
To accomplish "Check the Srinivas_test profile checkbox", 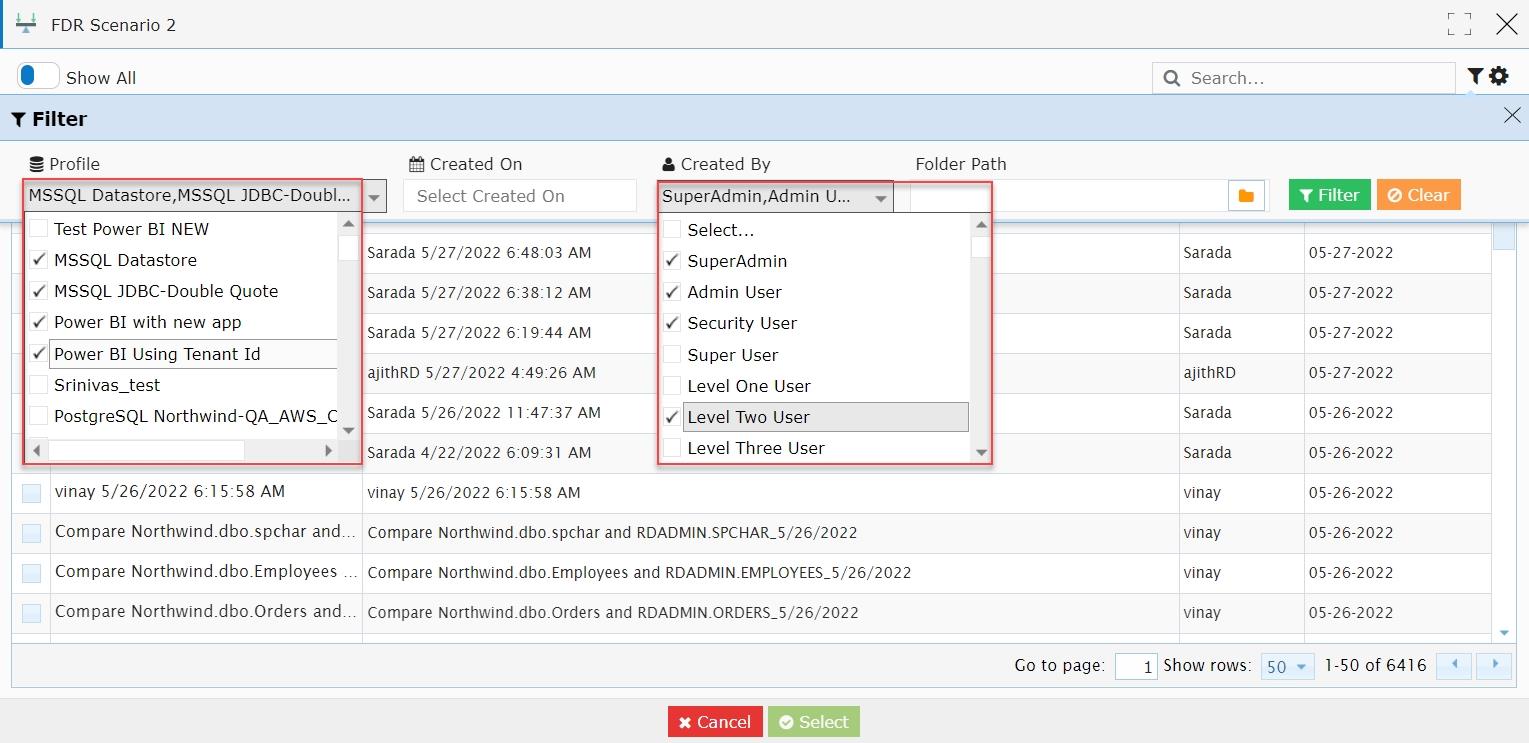I will pyautogui.click(x=38, y=385).
